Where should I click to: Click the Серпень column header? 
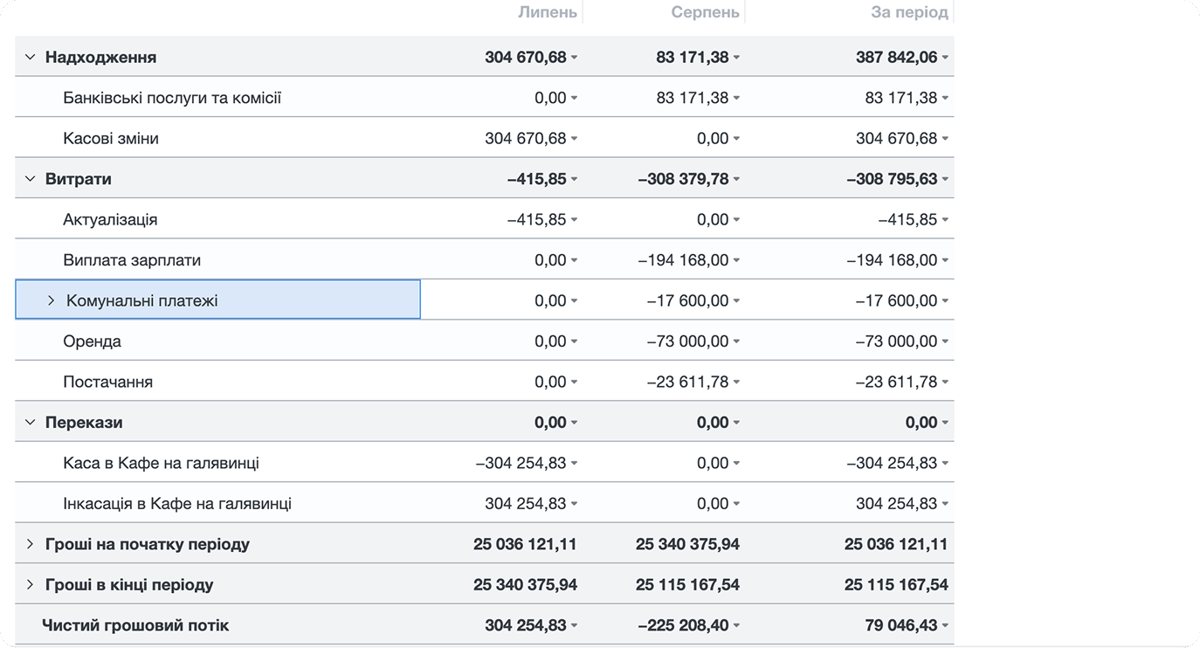click(x=705, y=12)
